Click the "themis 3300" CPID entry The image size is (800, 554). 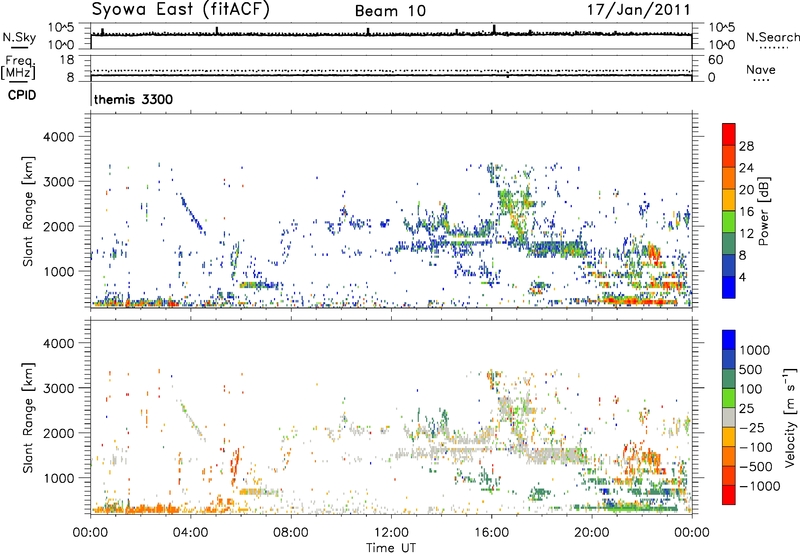[133, 99]
